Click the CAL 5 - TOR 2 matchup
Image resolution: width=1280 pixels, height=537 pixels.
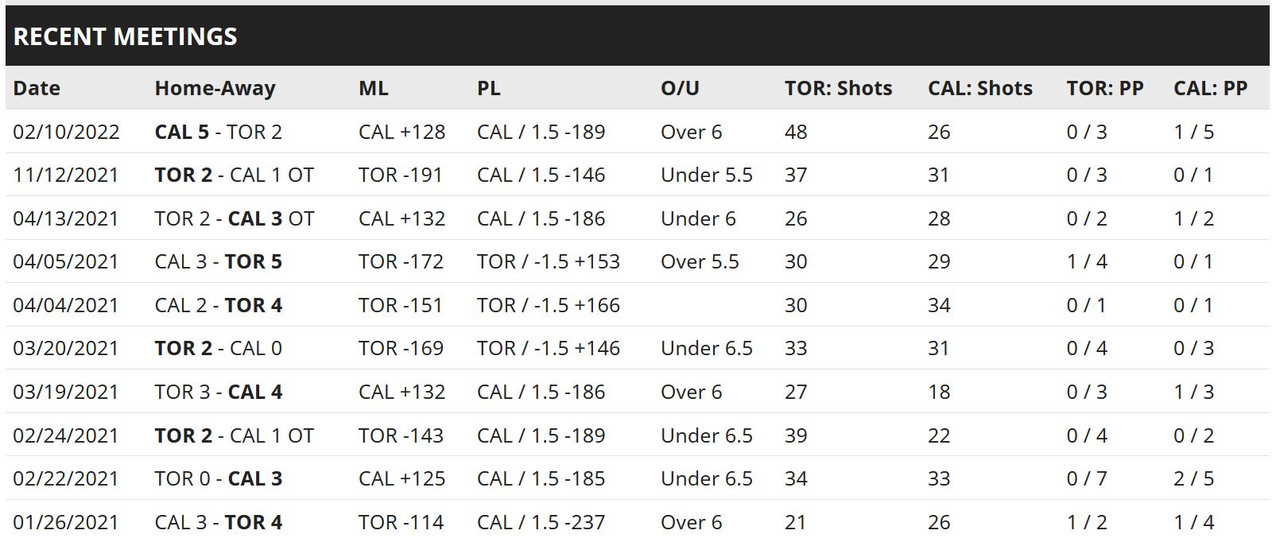218,132
